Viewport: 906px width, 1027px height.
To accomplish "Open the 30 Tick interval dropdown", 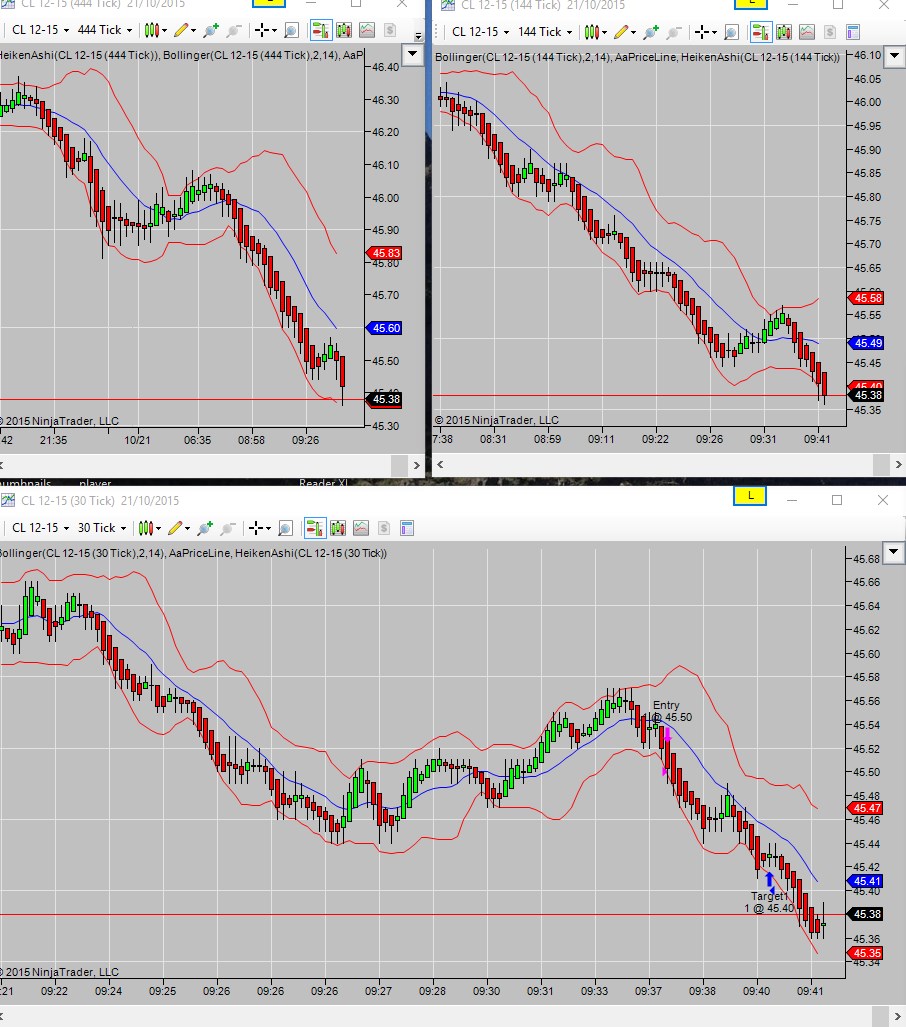I will click(102, 528).
